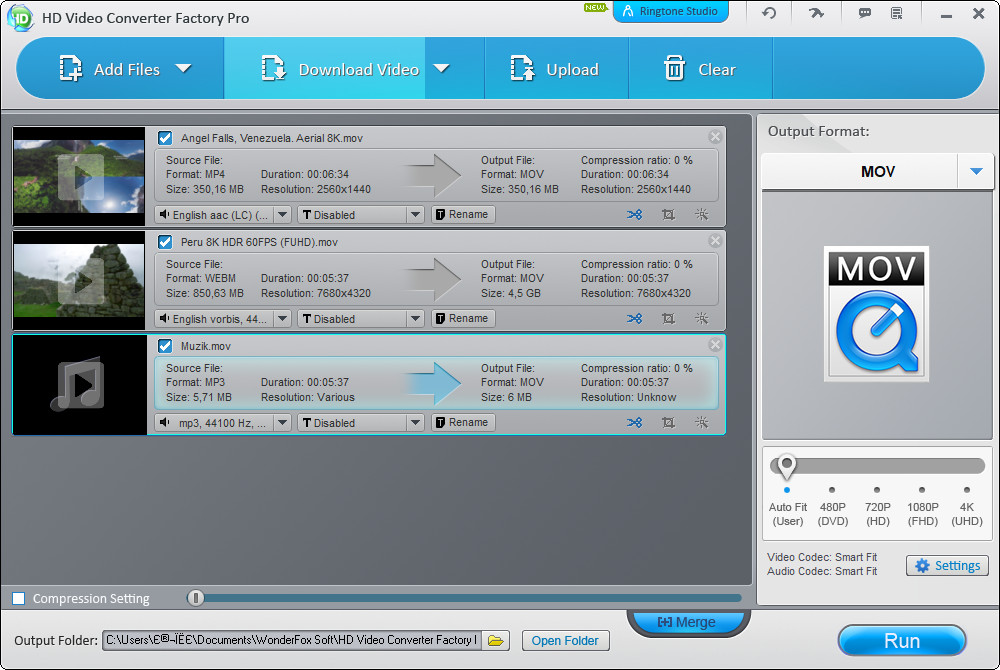The height and width of the screenshot is (670, 1000).
Task: Uncheck the Muzik.mov file checkbox
Action: click(x=165, y=346)
